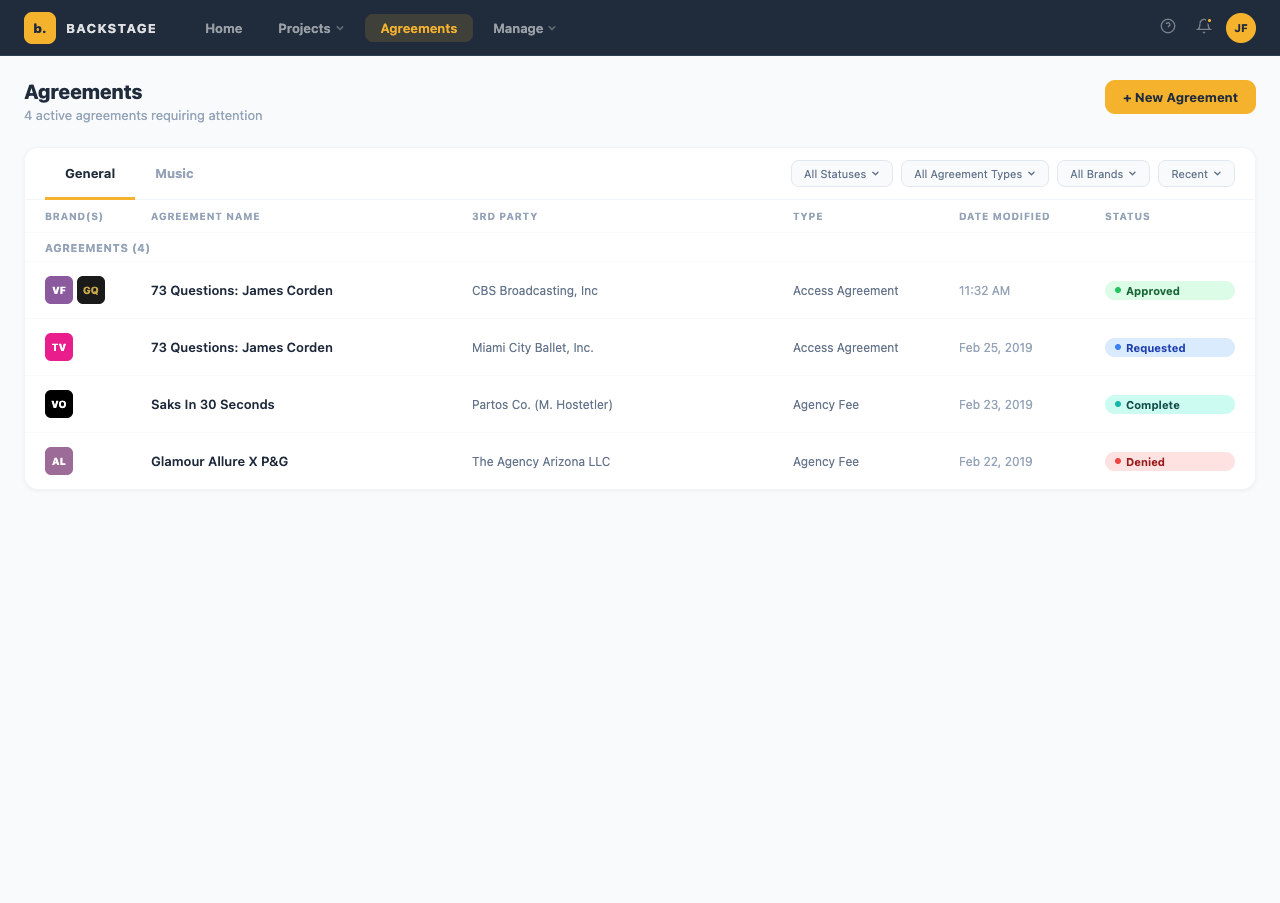Click the JF user avatar
The image size is (1280, 903).
click(1240, 28)
